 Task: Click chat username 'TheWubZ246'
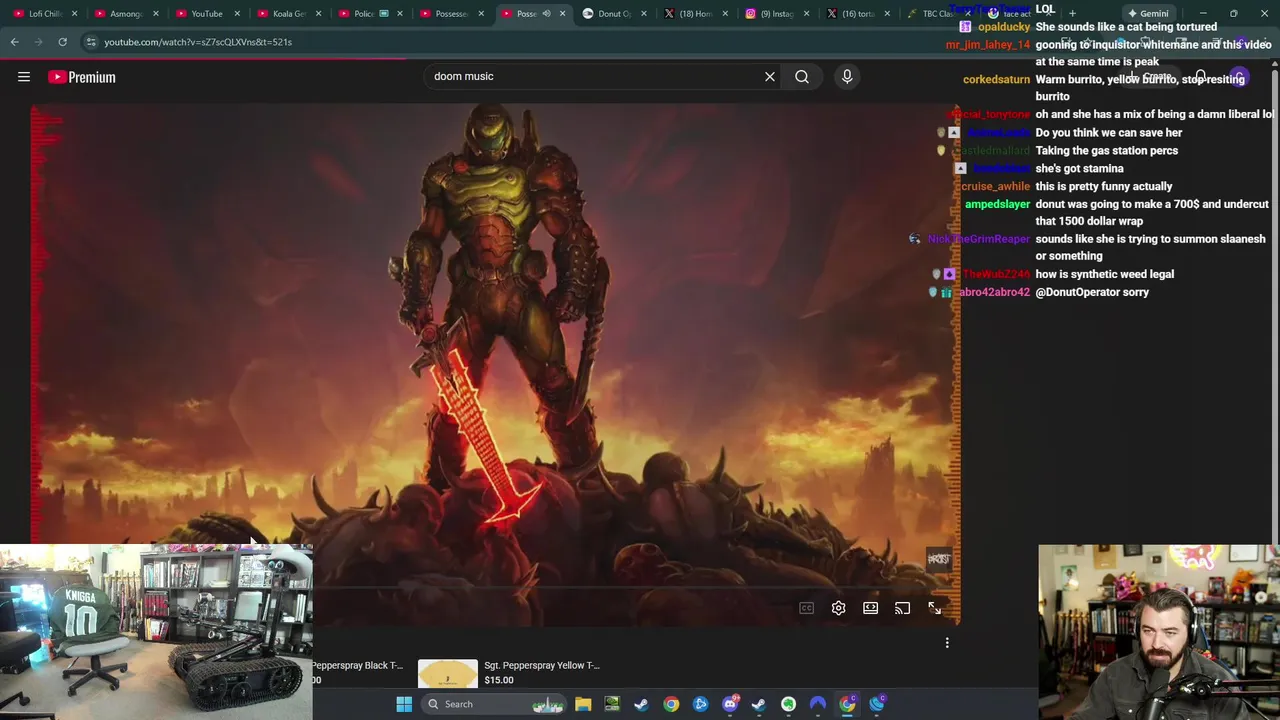(996, 274)
